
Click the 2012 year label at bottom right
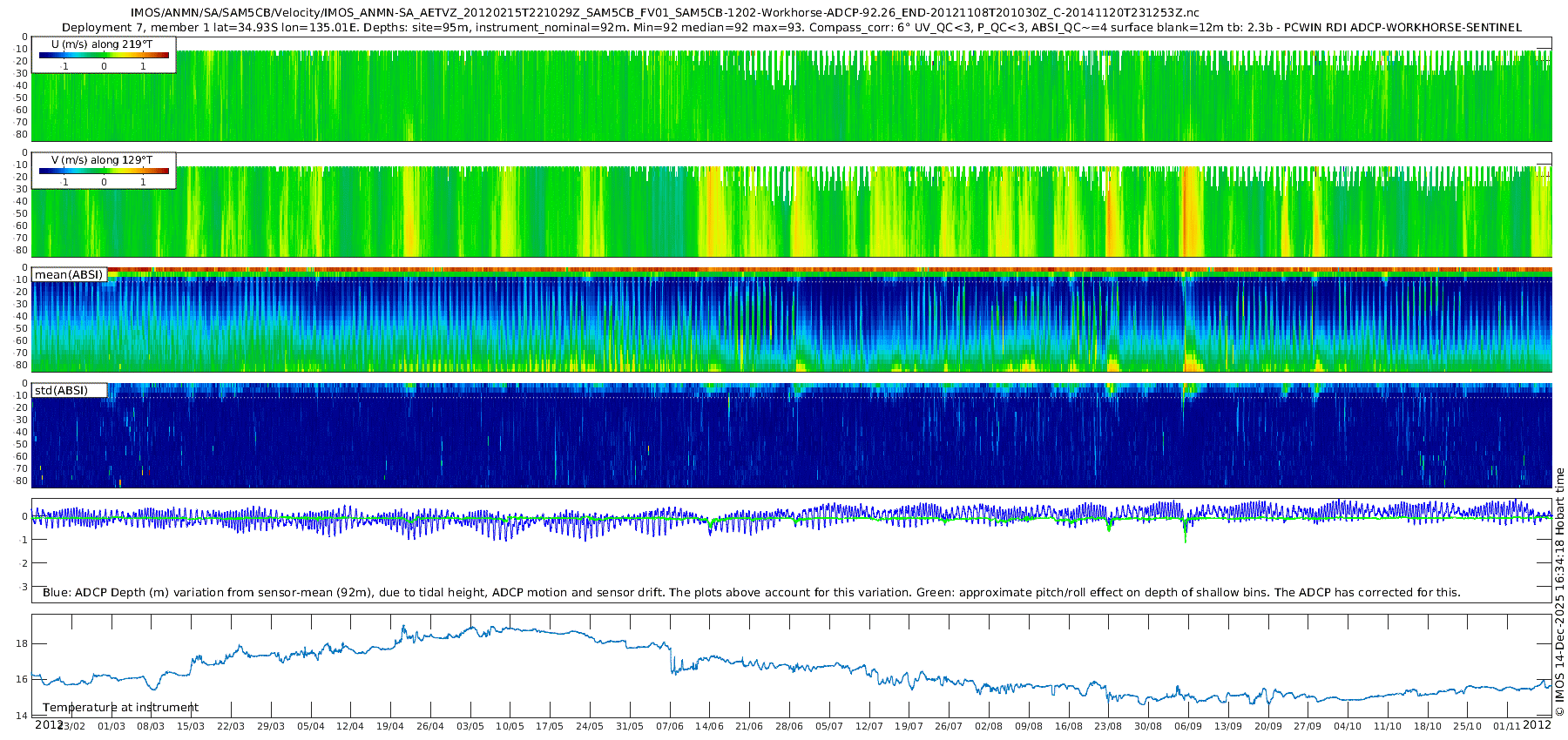pos(1537,725)
